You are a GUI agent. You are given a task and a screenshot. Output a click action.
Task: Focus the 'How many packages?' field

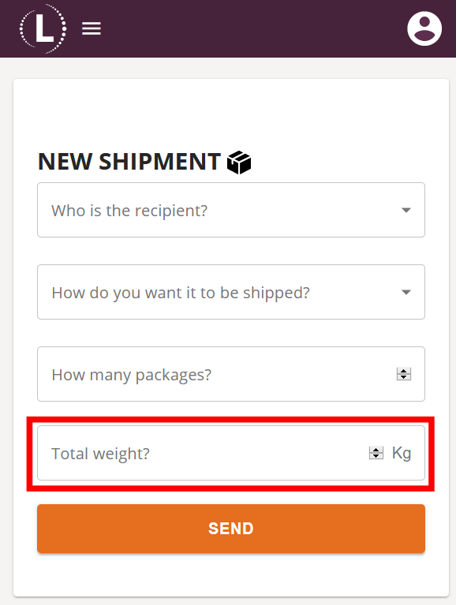click(231, 374)
